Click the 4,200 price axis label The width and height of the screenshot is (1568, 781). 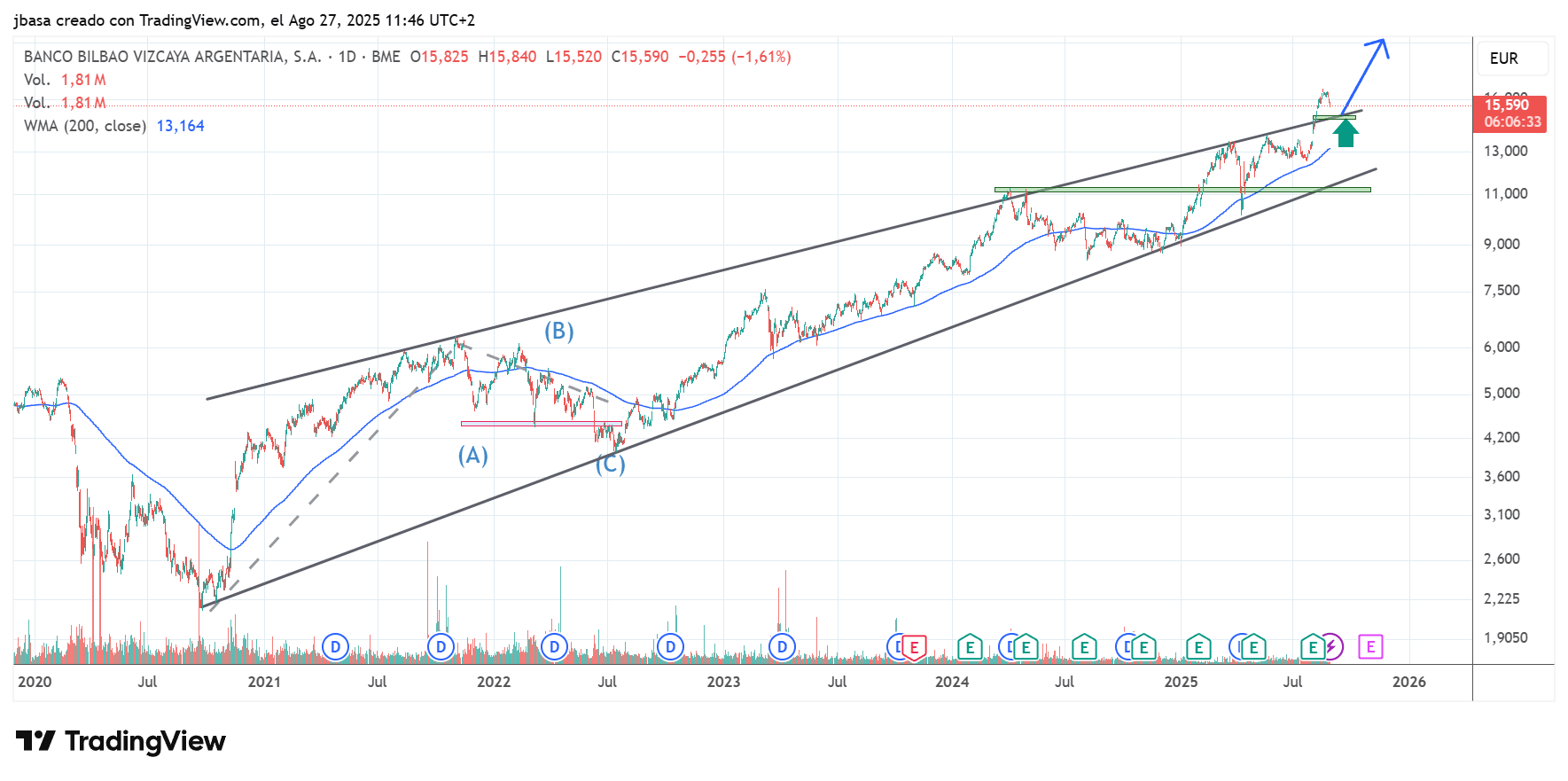(1502, 438)
